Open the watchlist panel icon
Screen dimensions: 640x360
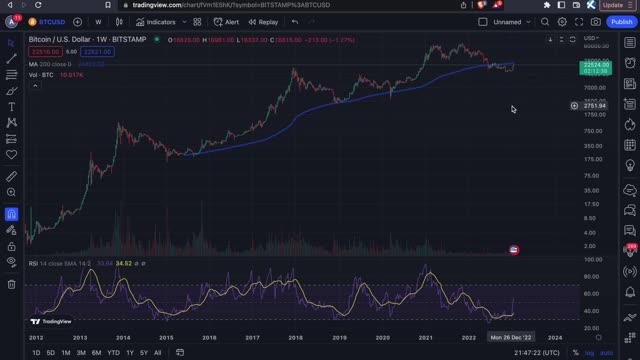630,42
